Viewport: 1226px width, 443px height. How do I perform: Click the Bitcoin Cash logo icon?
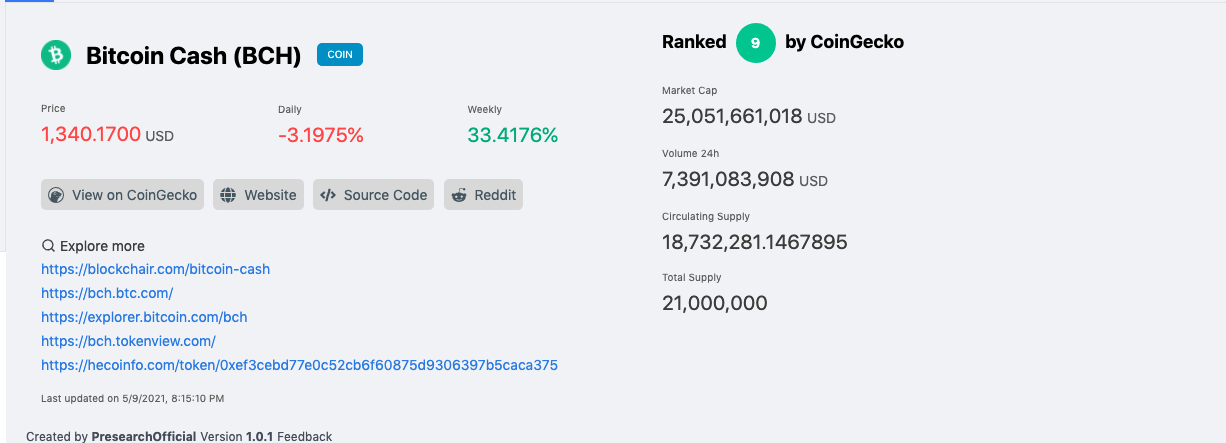pos(56,55)
